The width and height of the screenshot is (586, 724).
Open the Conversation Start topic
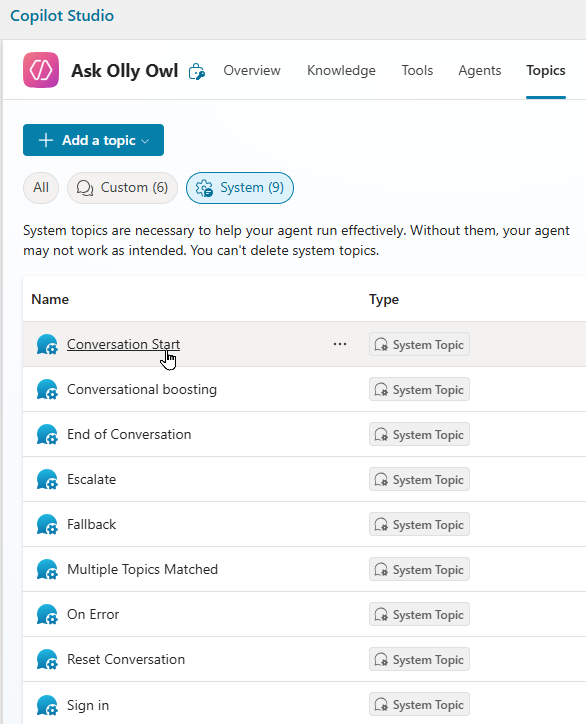(123, 344)
